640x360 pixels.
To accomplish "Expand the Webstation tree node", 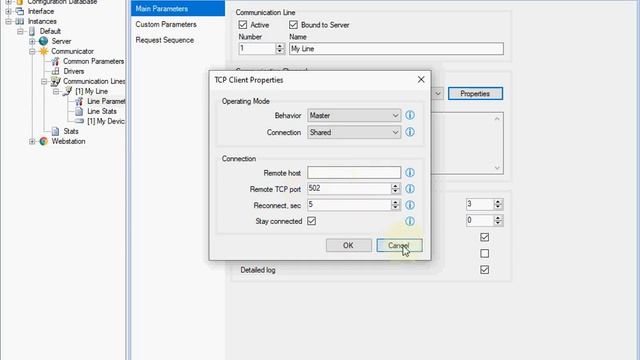I will point(32,141).
